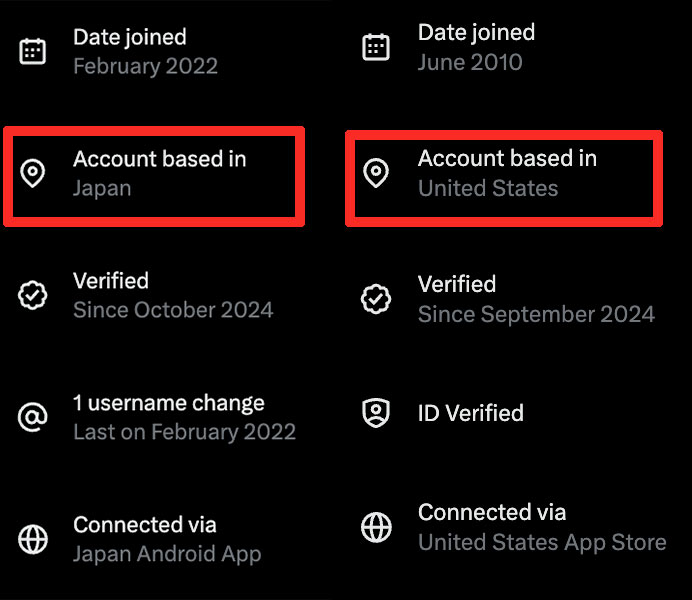692x600 pixels.
Task: Click the verified badge icon beside September 2024
Action: click(x=376, y=298)
